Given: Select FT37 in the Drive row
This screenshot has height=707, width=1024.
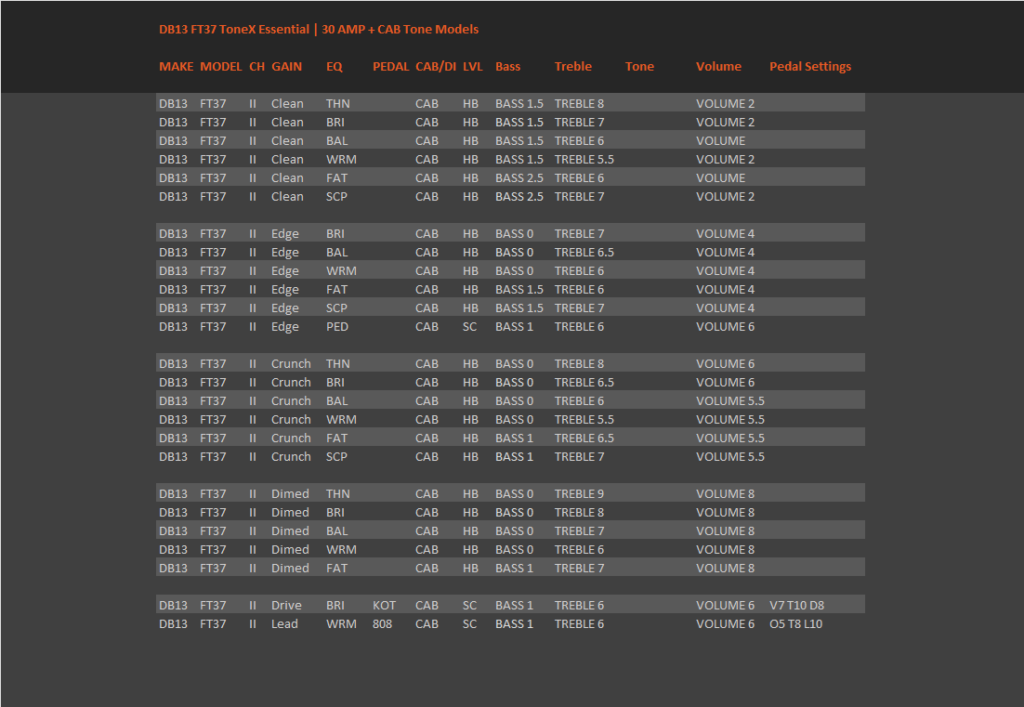Looking at the screenshot, I should tap(213, 606).
